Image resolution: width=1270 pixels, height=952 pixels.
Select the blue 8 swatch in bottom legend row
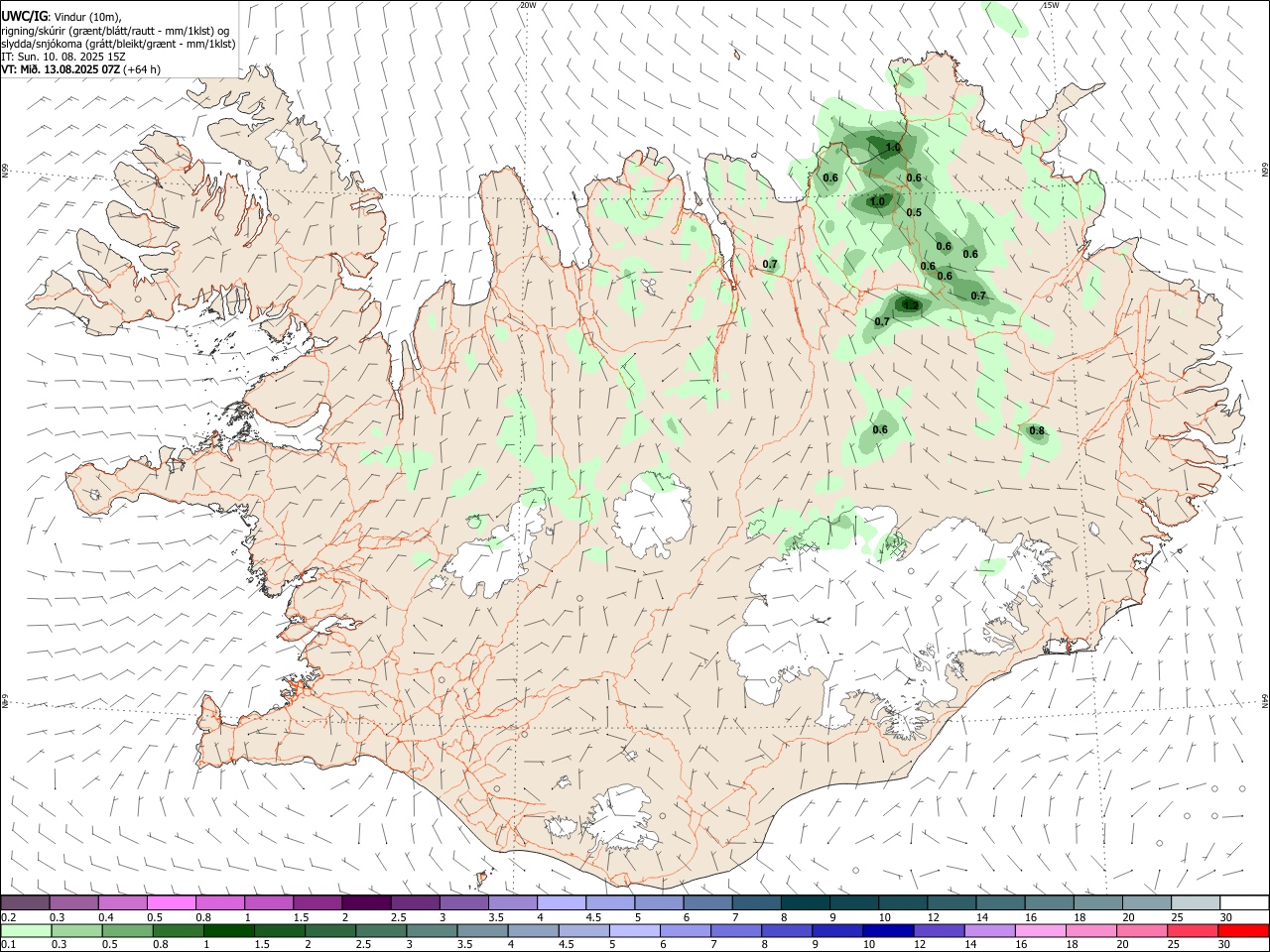point(785,930)
